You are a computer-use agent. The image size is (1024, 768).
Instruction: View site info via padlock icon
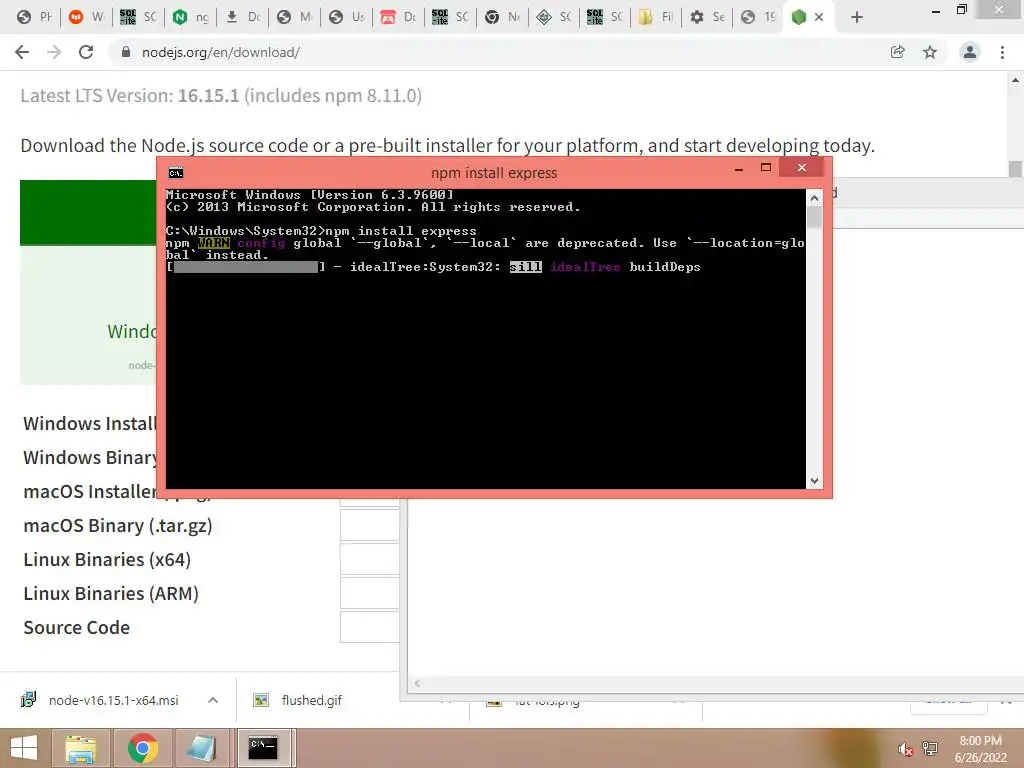pyautogui.click(x=126, y=52)
